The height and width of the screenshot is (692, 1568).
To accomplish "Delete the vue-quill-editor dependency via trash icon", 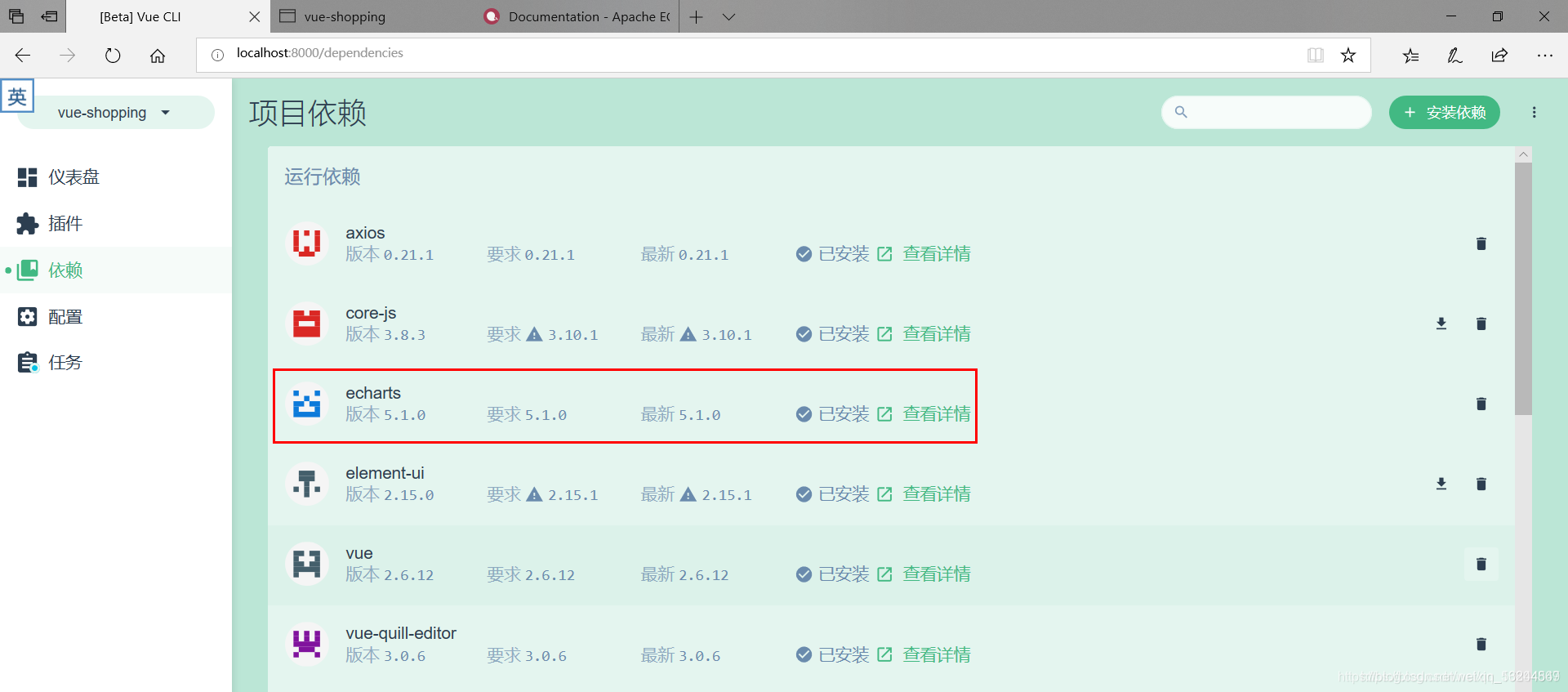I will pos(1481,644).
